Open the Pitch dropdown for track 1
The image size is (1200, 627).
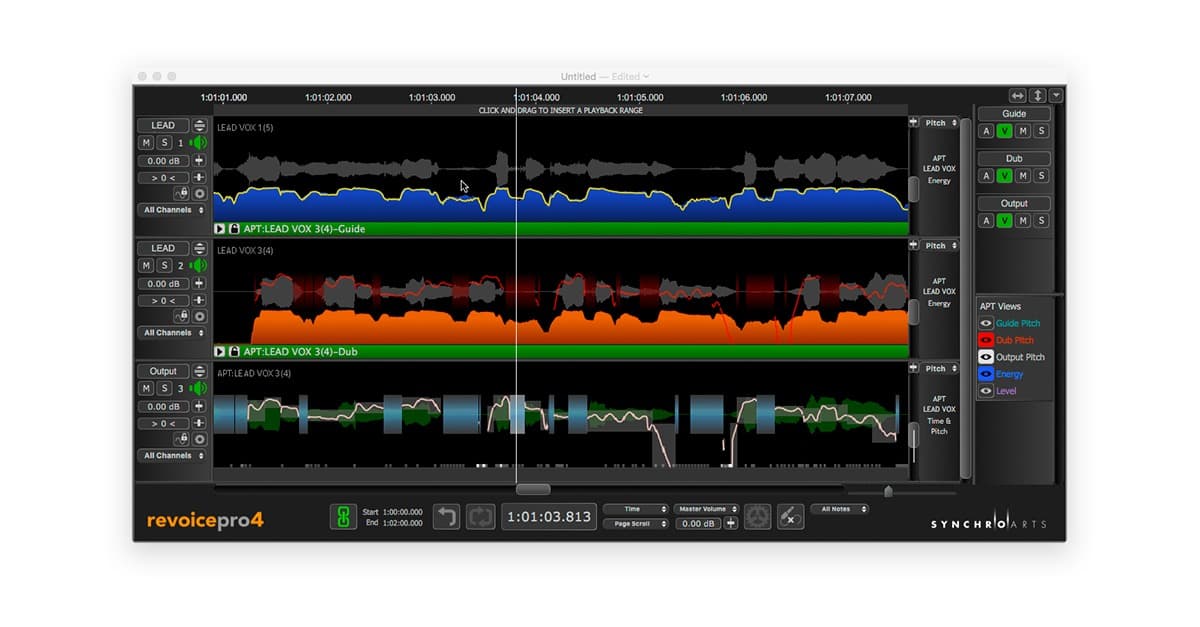pyautogui.click(x=940, y=123)
